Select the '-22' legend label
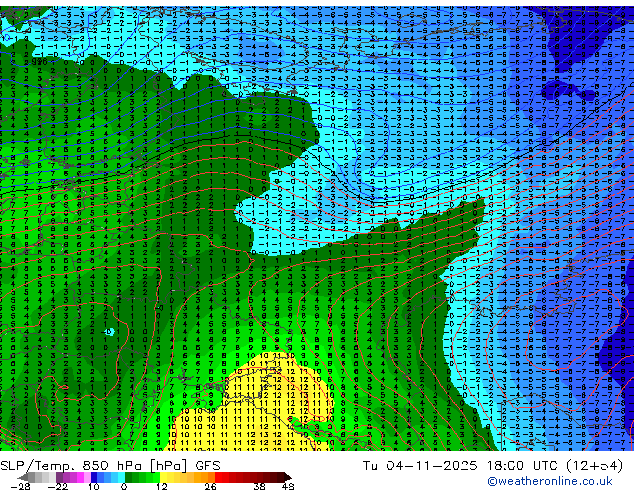Viewport: 634px width, 490px height. 58,486
